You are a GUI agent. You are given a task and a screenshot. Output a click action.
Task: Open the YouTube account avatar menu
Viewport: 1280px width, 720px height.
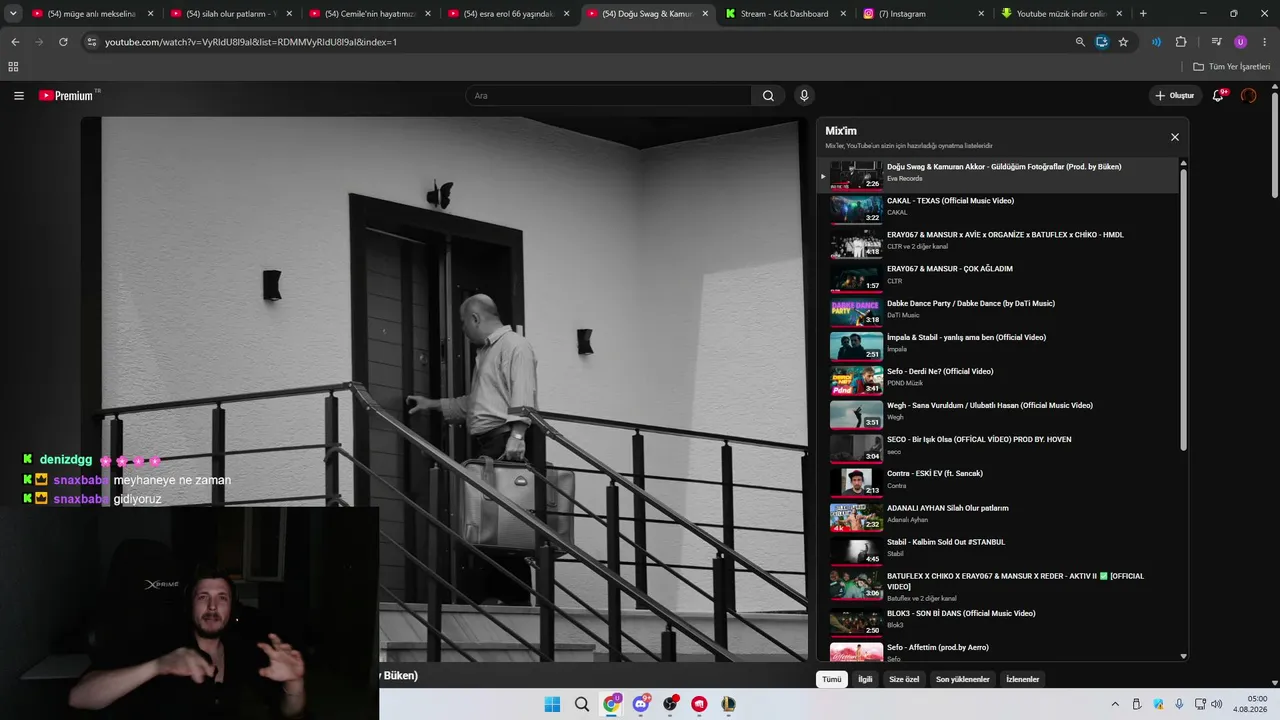[x=1248, y=96]
